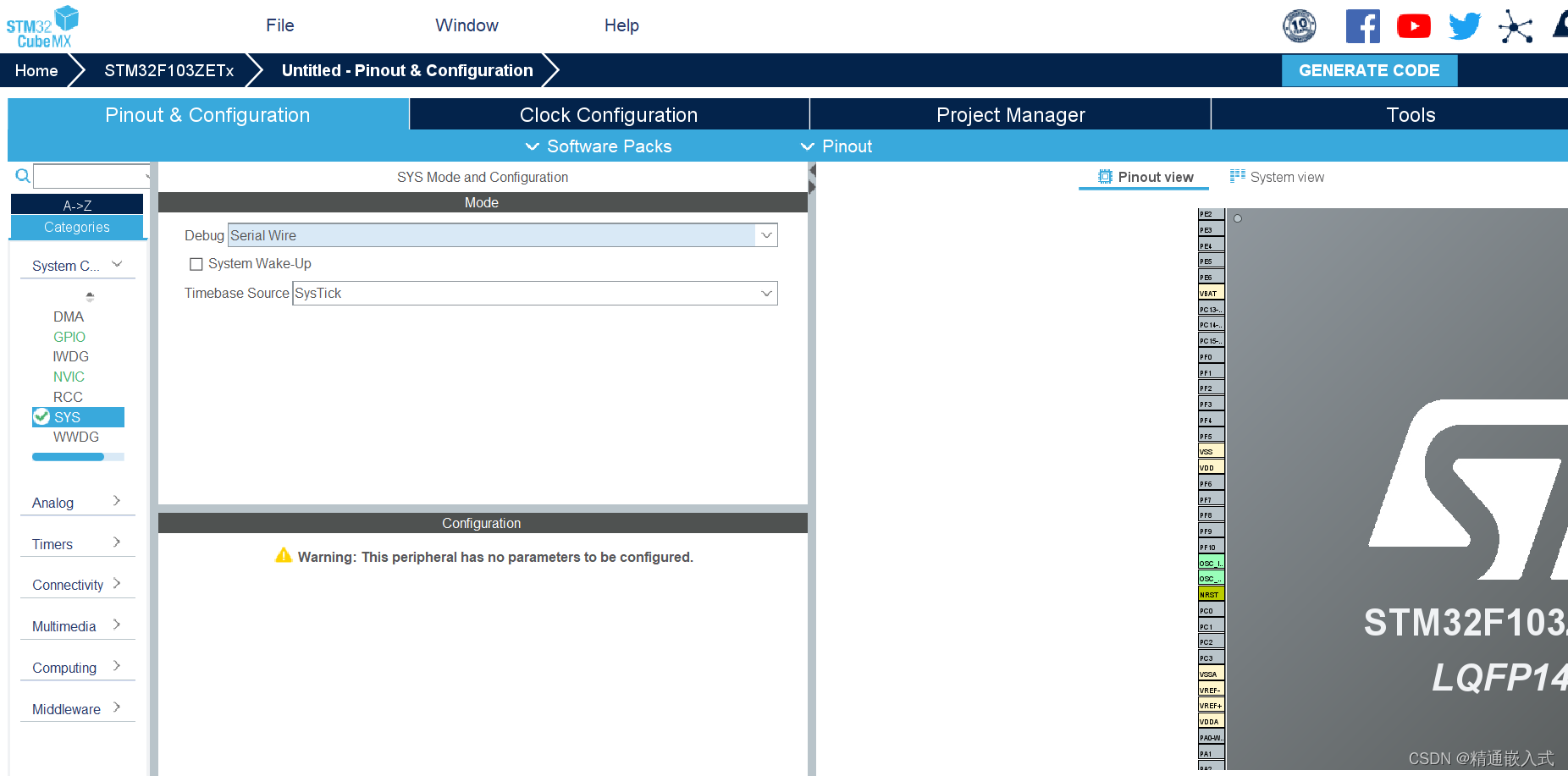Select DMA in the System Core list

click(69, 316)
